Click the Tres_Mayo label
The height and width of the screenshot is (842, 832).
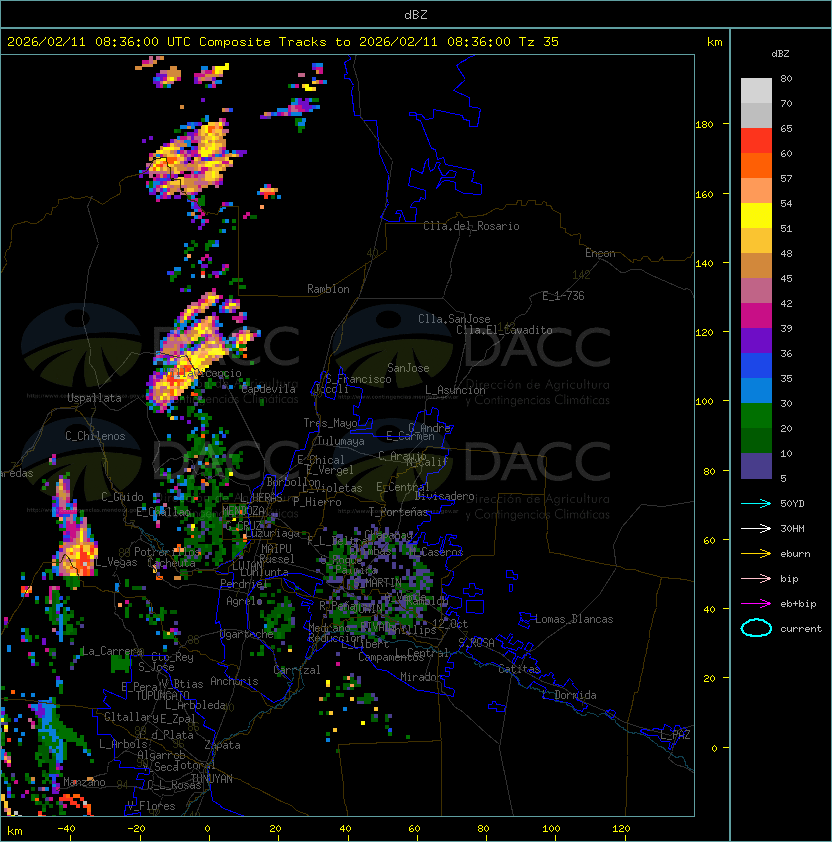330,423
